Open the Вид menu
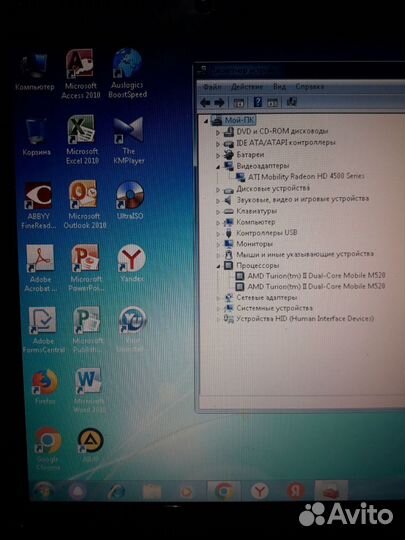This screenshot has width=405, height=540. (279, 86)
